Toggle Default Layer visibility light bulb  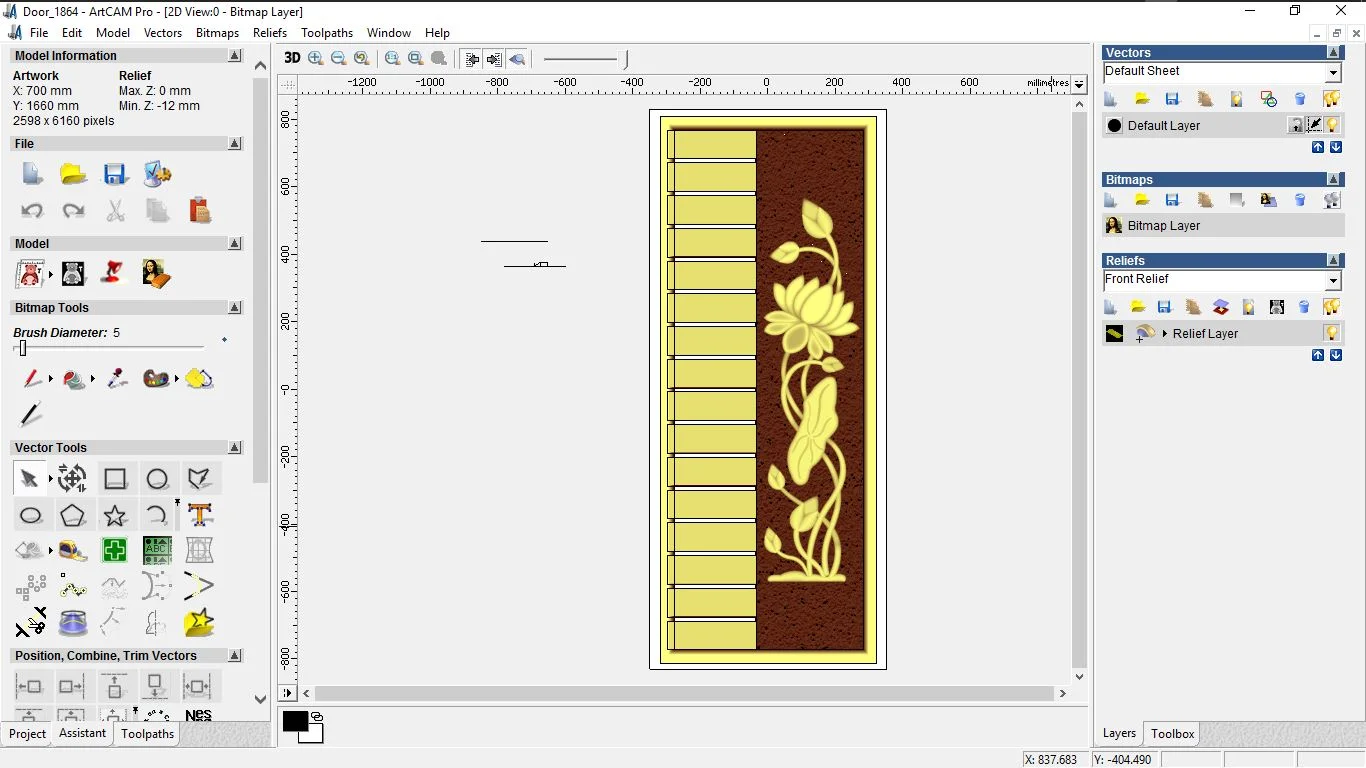(1332, 125)
